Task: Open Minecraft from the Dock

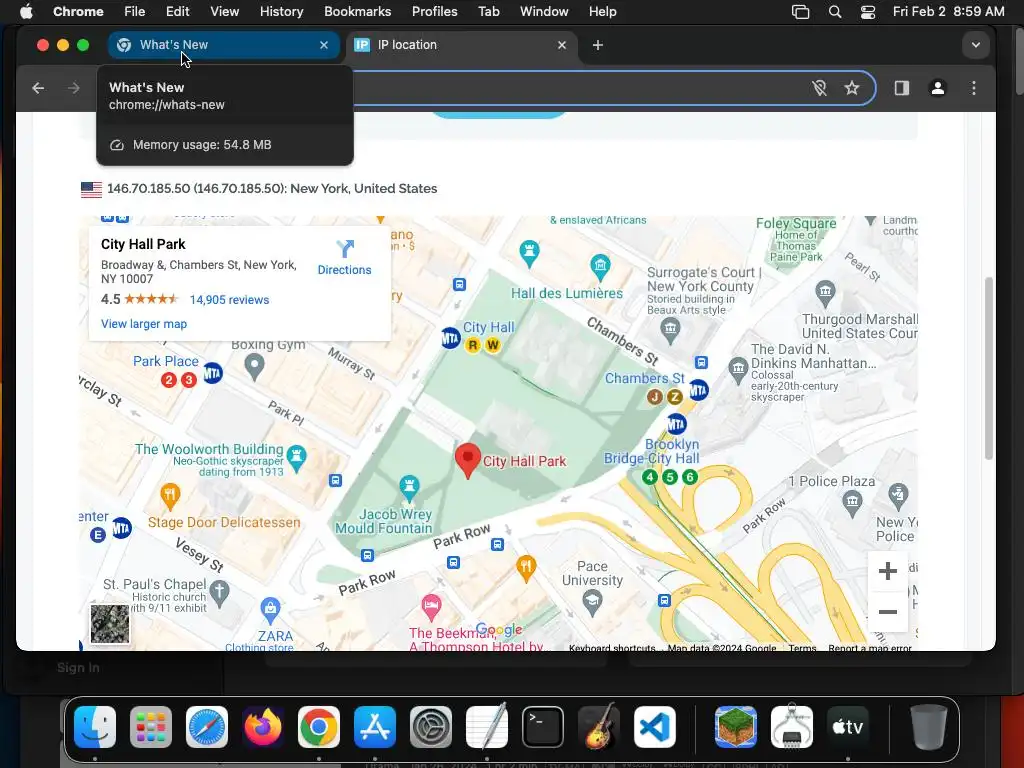Action: point(736,727)
